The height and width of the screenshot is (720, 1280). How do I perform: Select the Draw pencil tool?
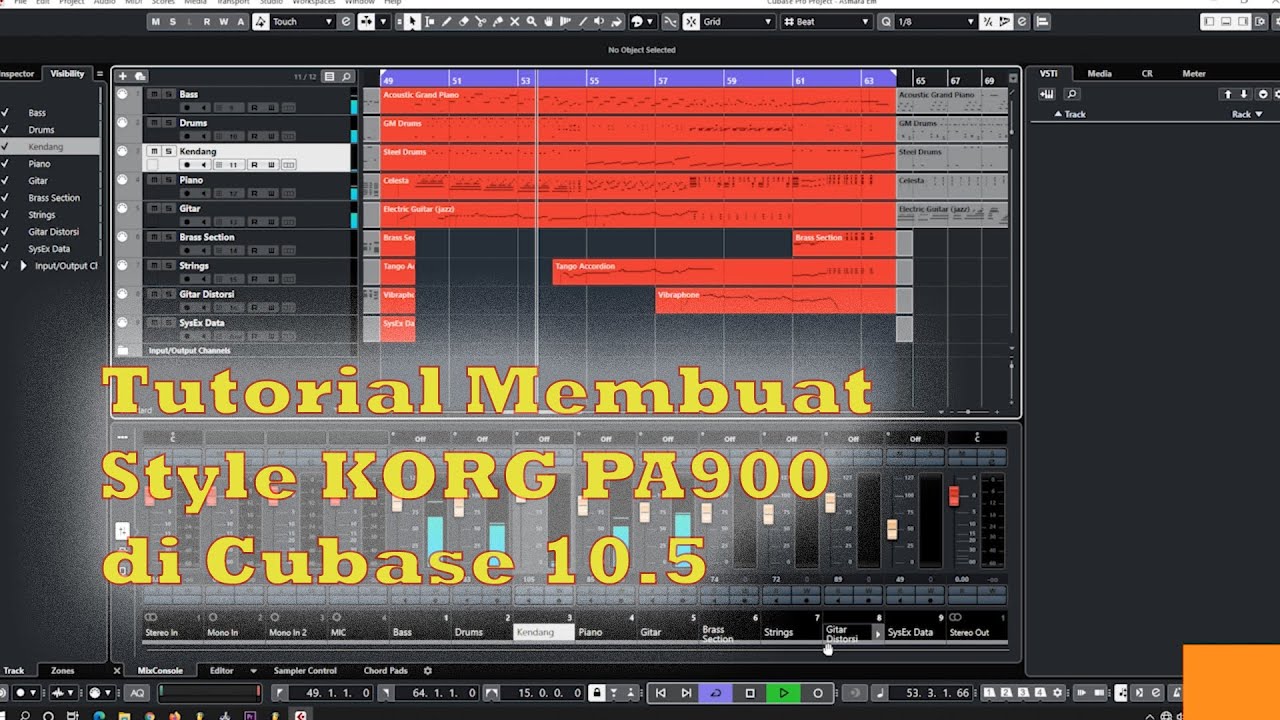(447, 21)
